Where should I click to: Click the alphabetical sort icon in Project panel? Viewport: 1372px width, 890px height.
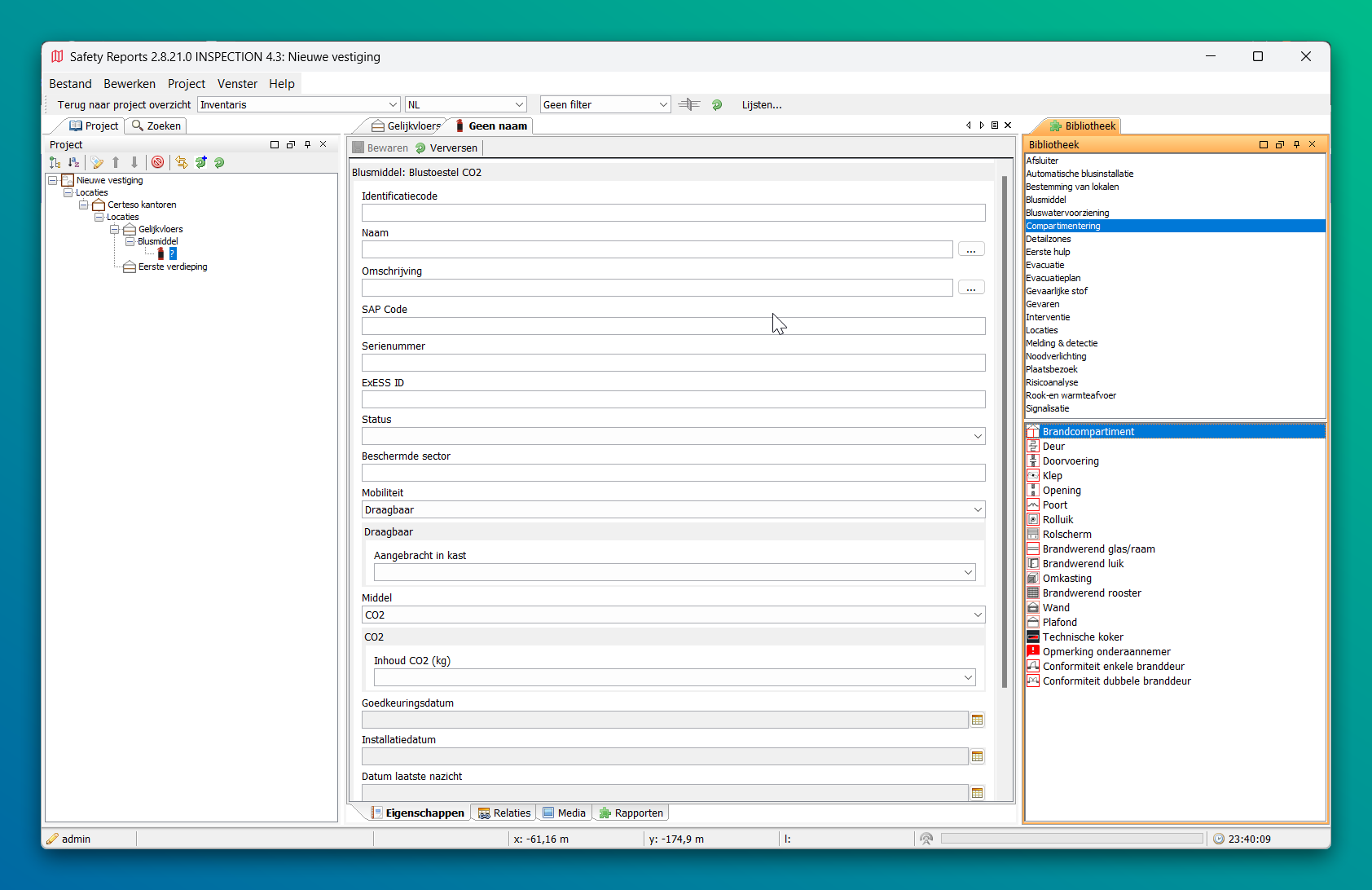73,162
